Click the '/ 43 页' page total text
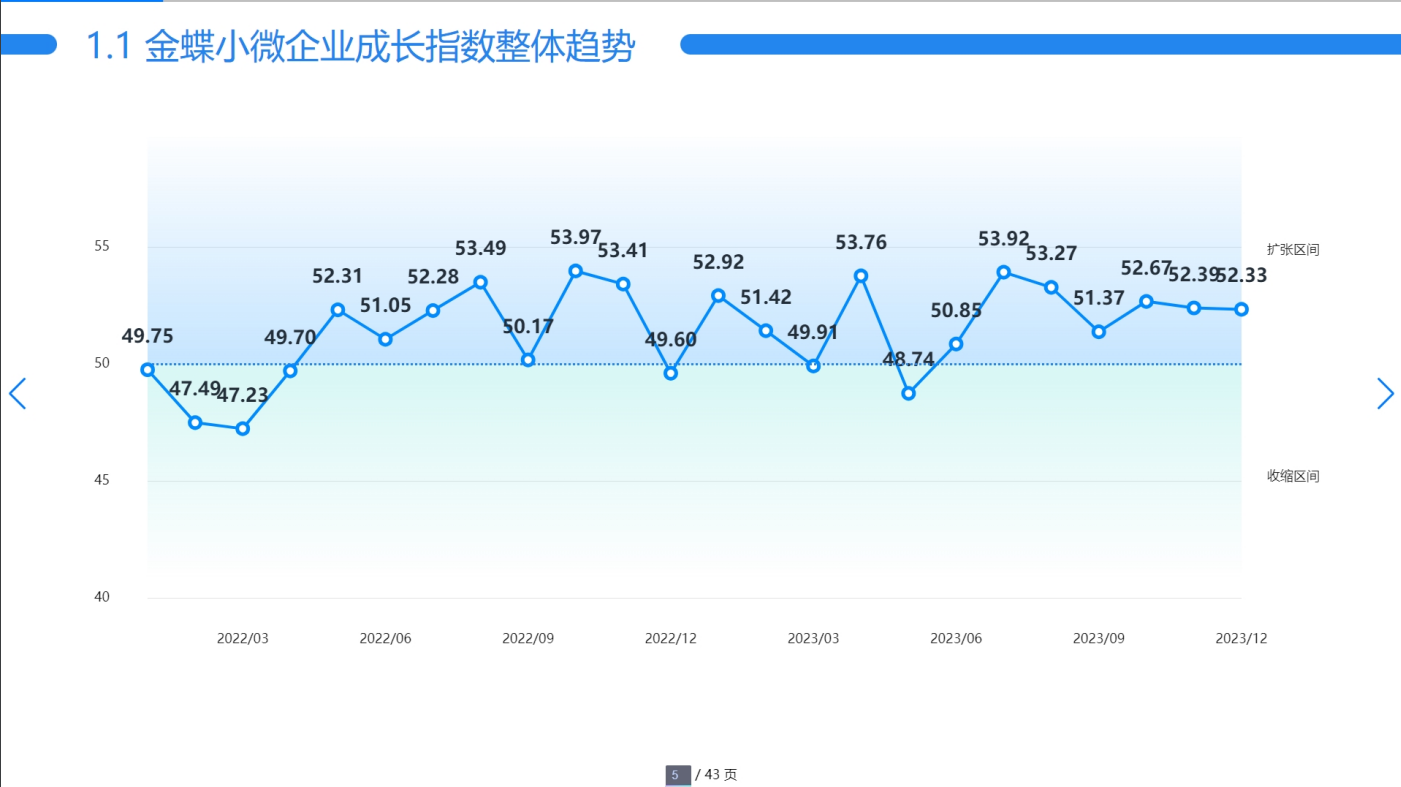1401x787 pixels. (x=716, y=775)
